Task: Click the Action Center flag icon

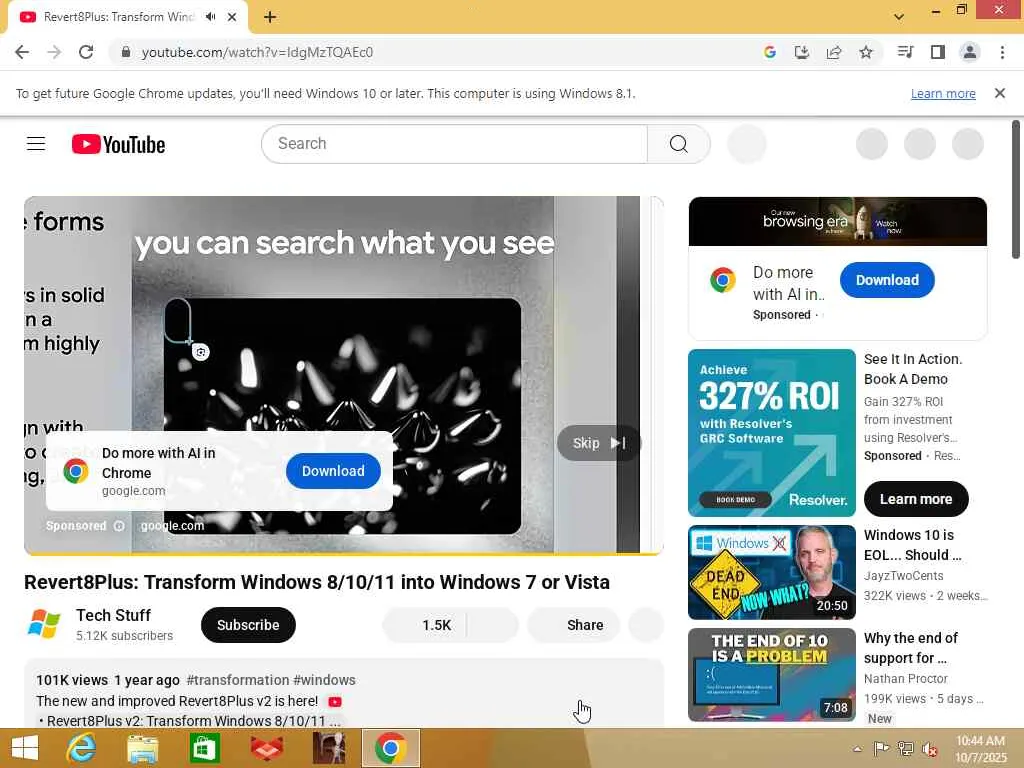Action: [881, 749]
